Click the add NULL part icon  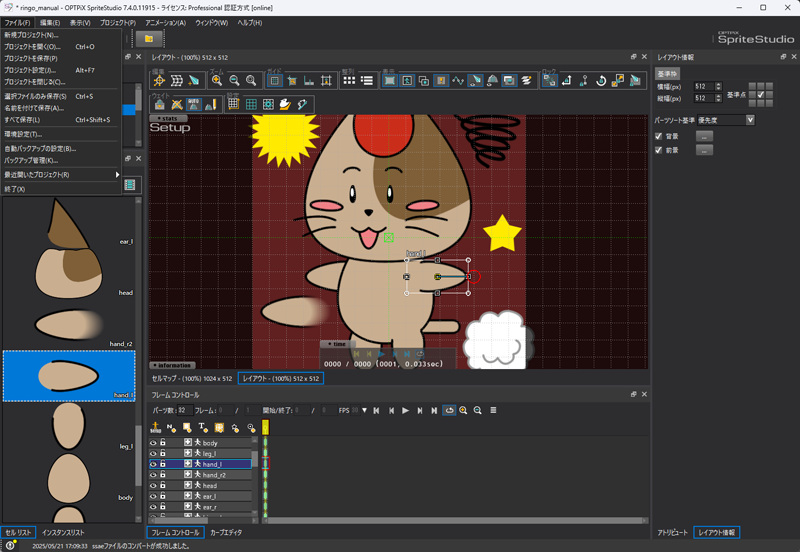point(171,428)
